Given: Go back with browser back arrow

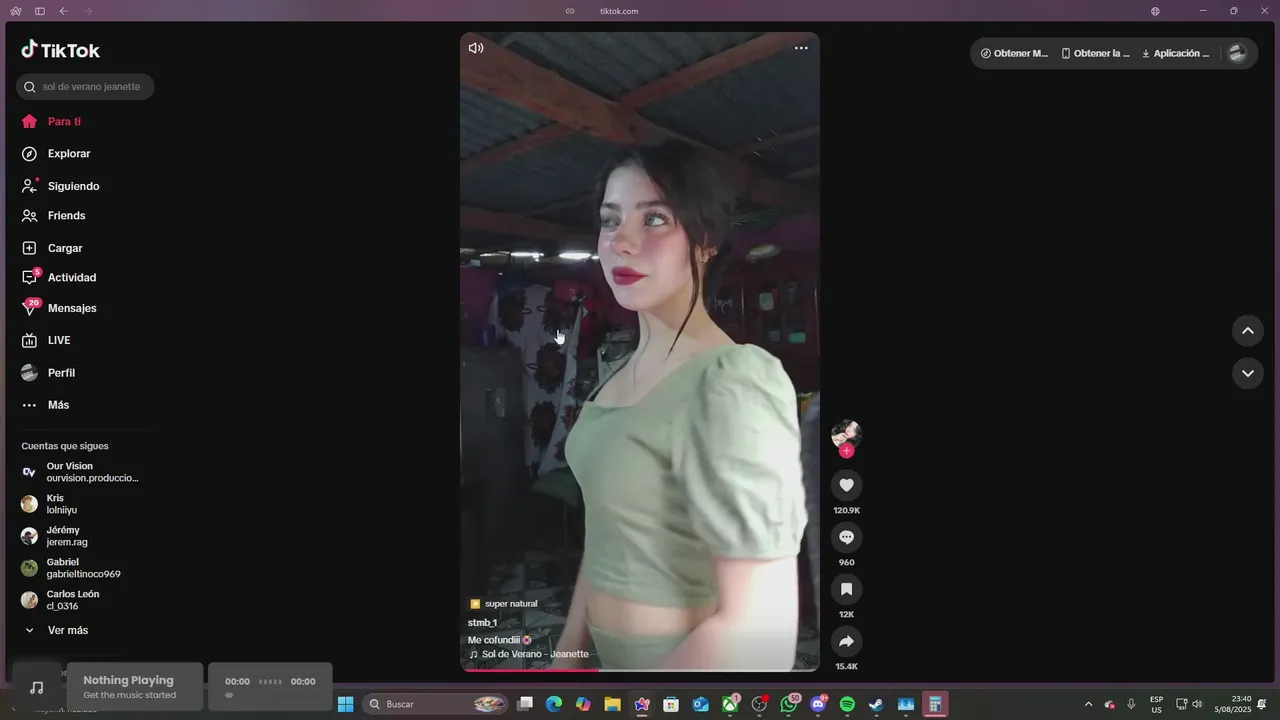Looking at the screenshot, I should pyautogui.click(x=64, y=11).
